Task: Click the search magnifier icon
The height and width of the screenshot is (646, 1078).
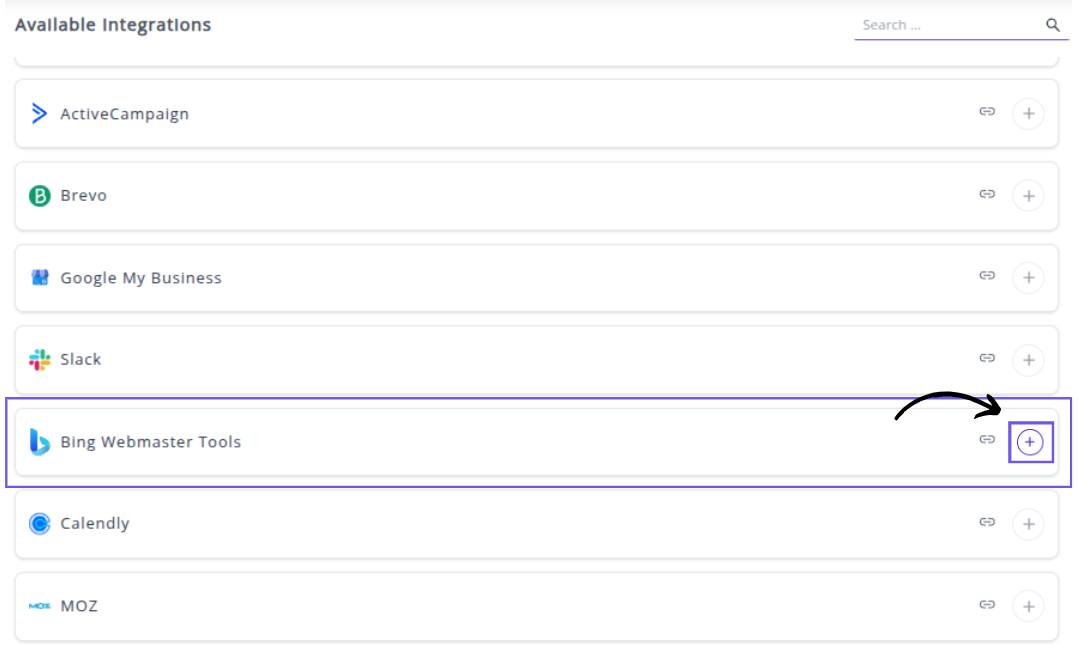Action: (1053, 25)
